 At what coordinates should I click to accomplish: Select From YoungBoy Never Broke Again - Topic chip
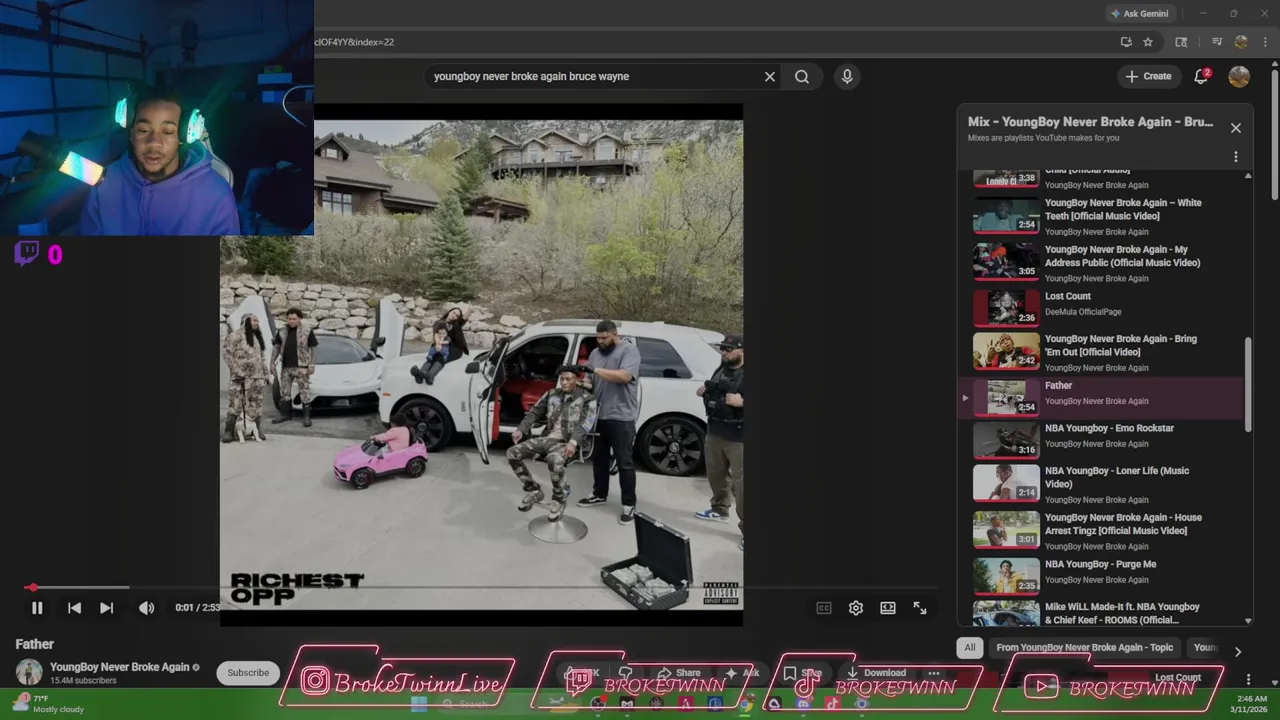(1084, 648)
